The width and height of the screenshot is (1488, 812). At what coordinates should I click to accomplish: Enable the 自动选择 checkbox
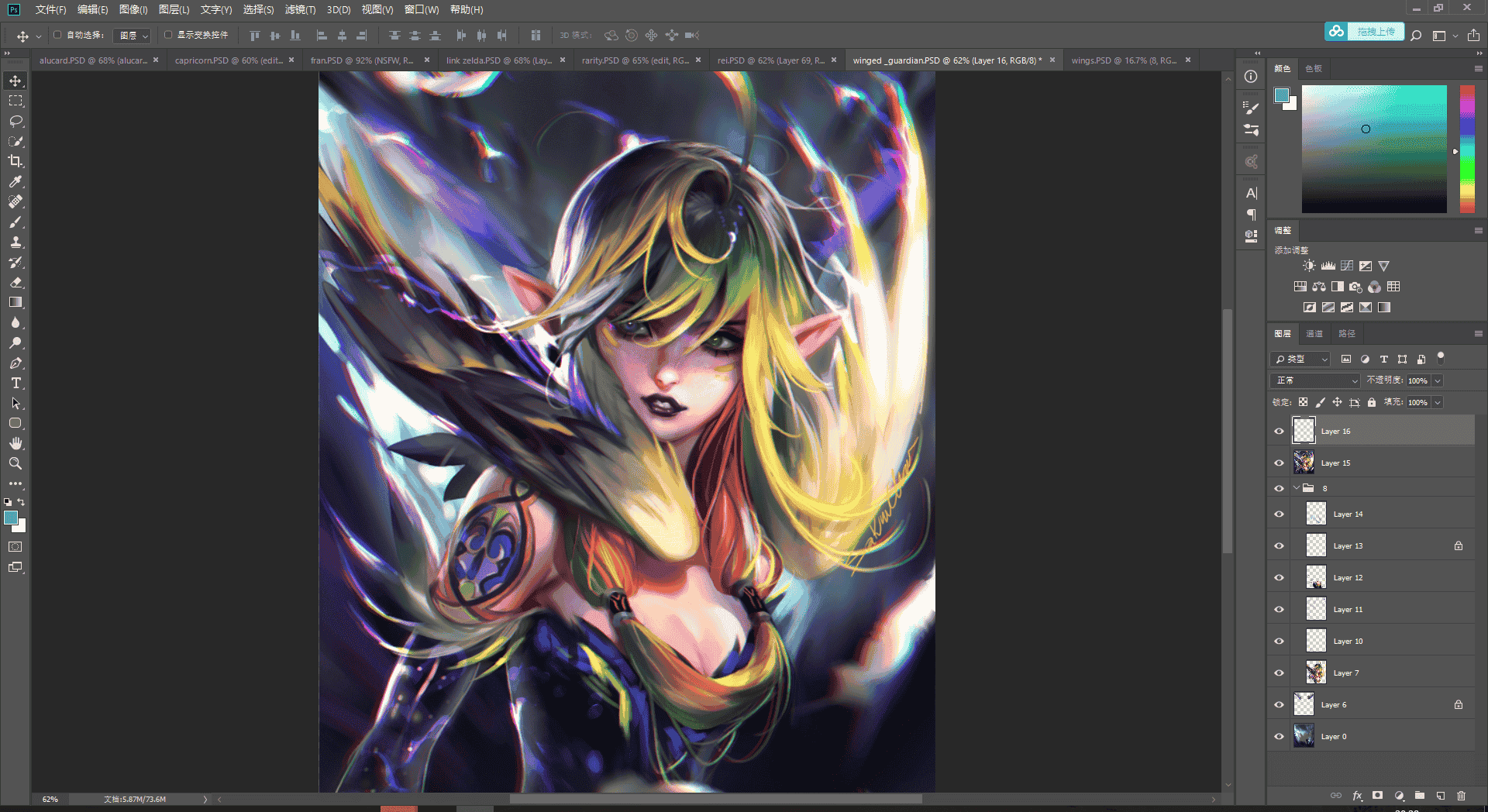pyautogui.click(x=57, y=35)
